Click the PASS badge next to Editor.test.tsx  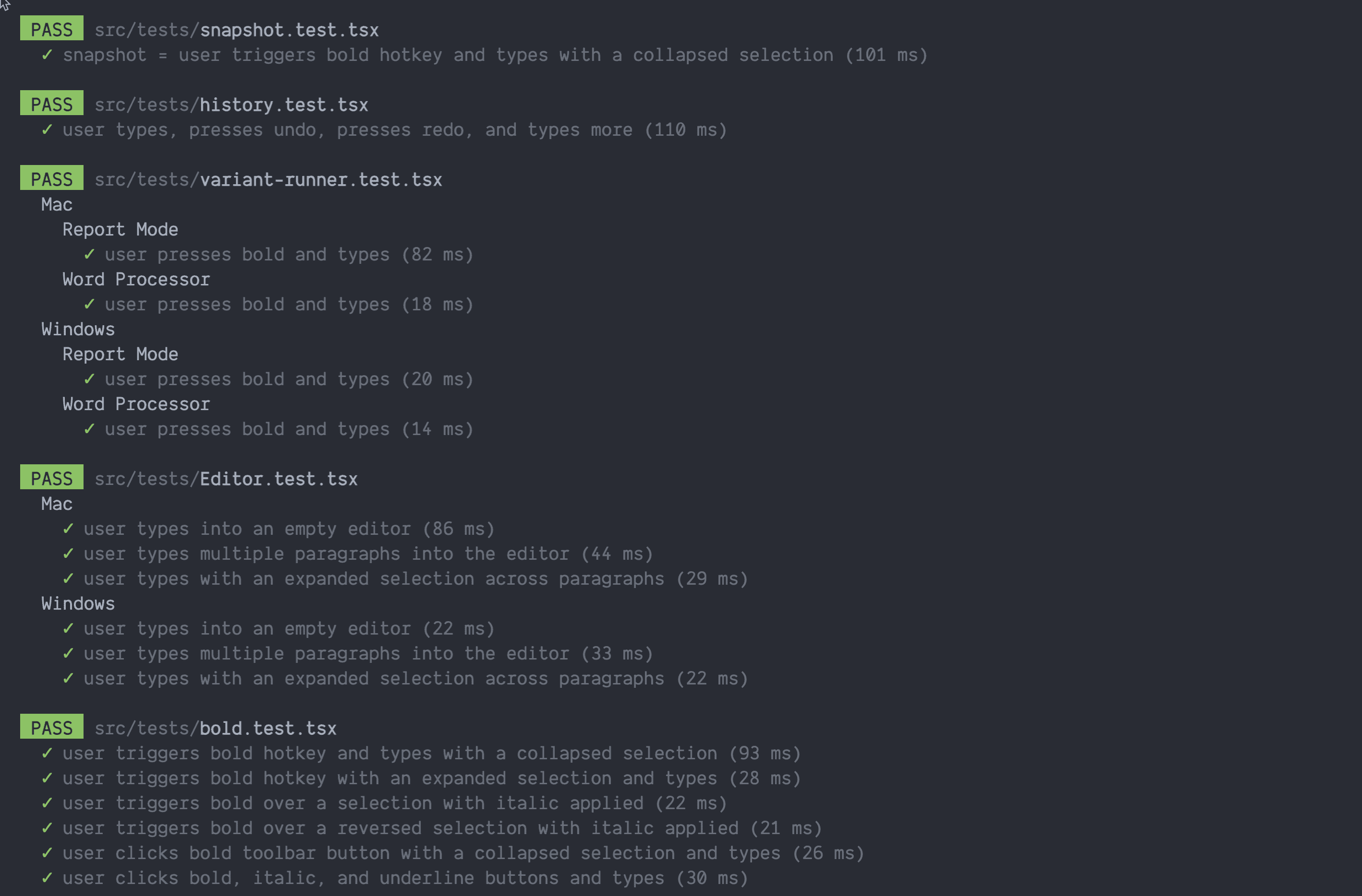51,478
